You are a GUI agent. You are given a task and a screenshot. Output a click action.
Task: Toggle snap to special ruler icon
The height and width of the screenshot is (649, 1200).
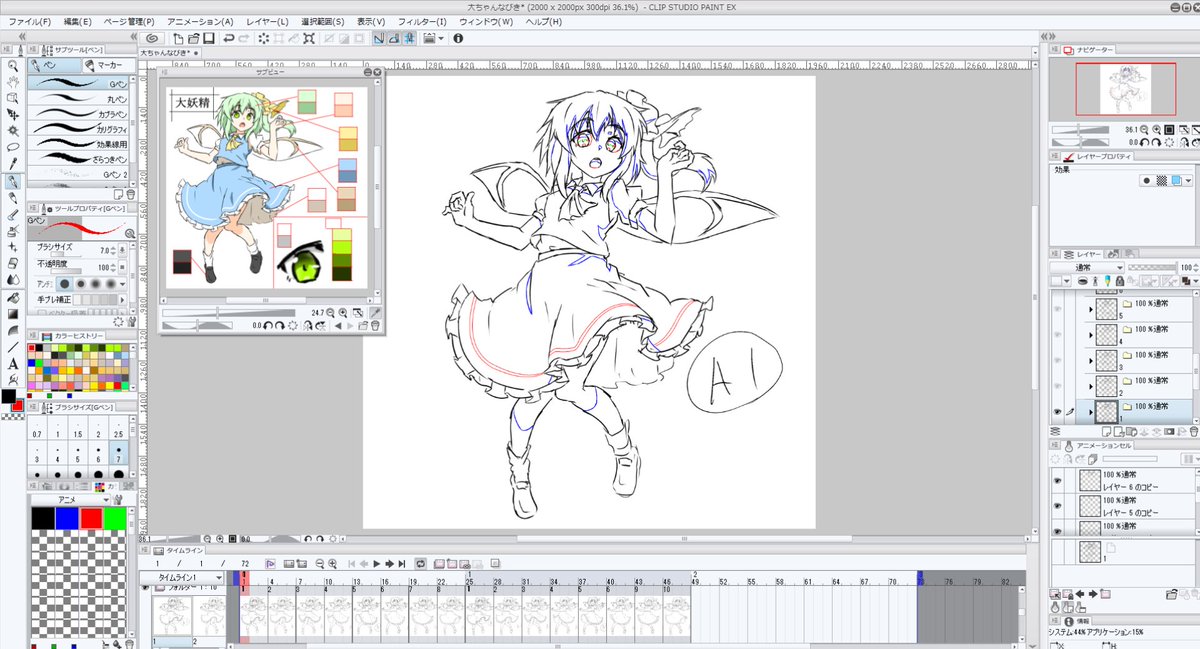(394, 38)
